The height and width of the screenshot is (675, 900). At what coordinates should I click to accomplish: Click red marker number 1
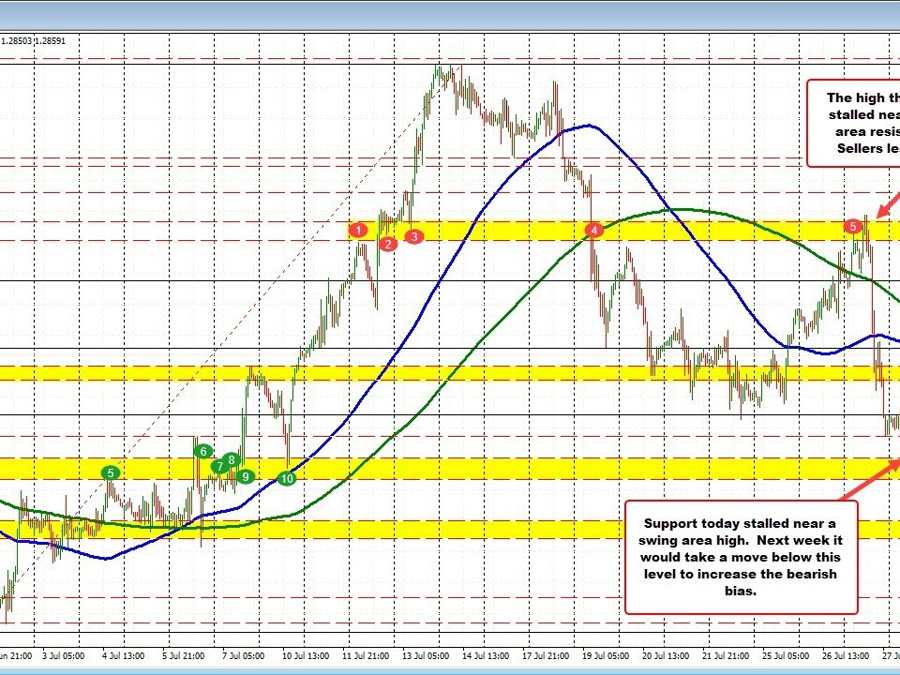coord(357,231)
